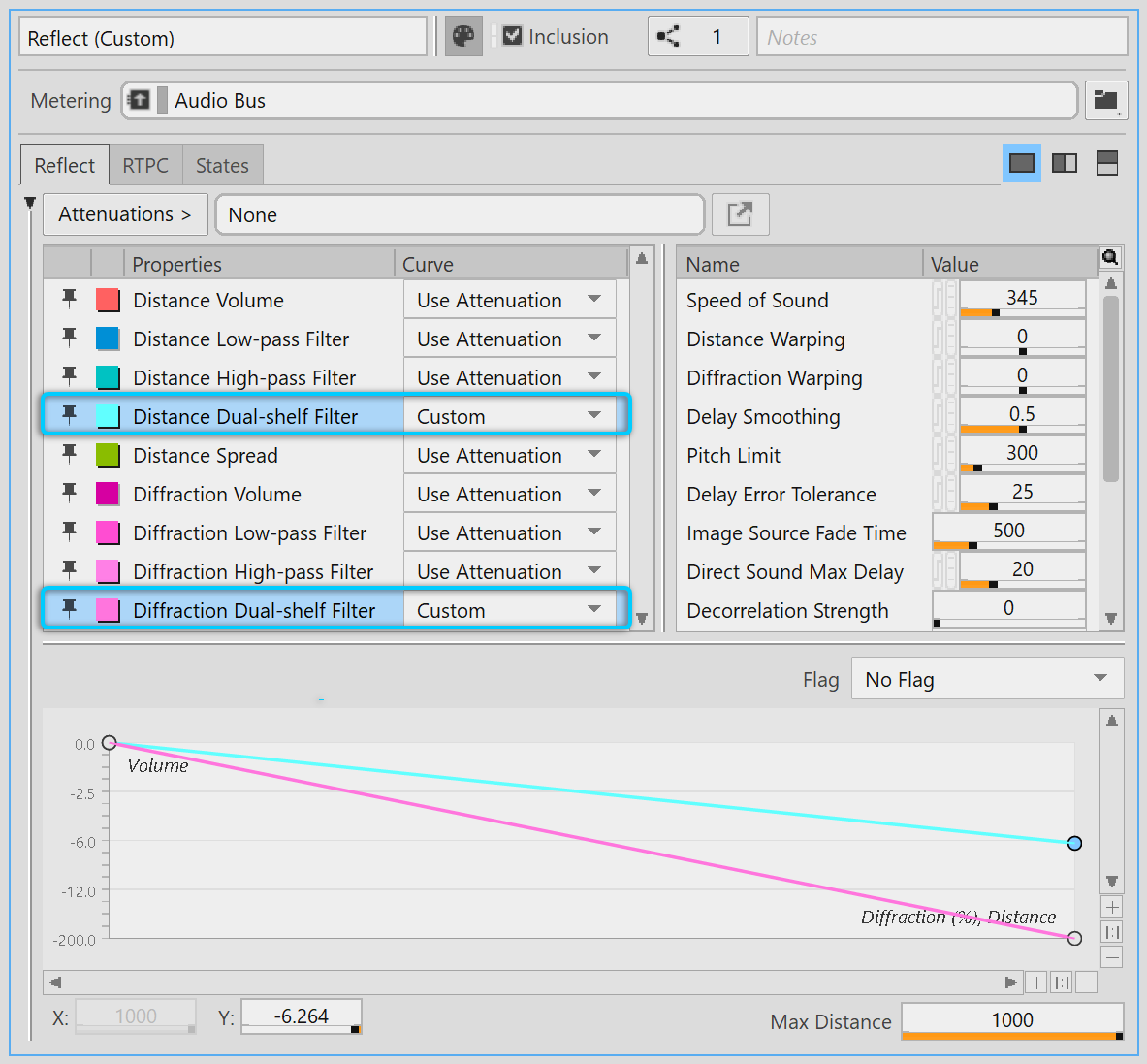1147x1064 pixels.
Task: Click the search icon above property values
Action: coord(1110,257)
